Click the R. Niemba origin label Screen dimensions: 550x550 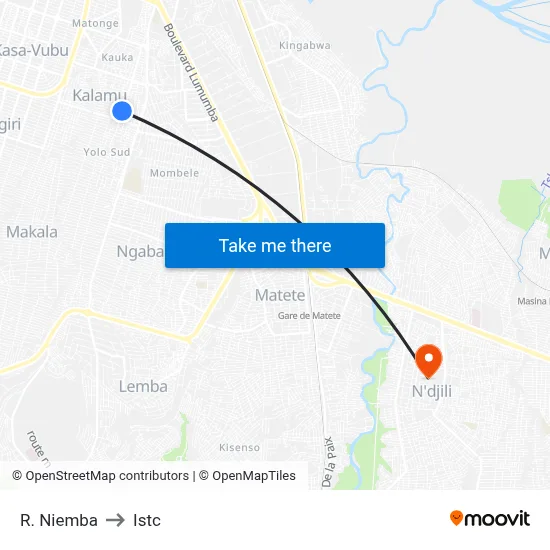tap(59, 520)
